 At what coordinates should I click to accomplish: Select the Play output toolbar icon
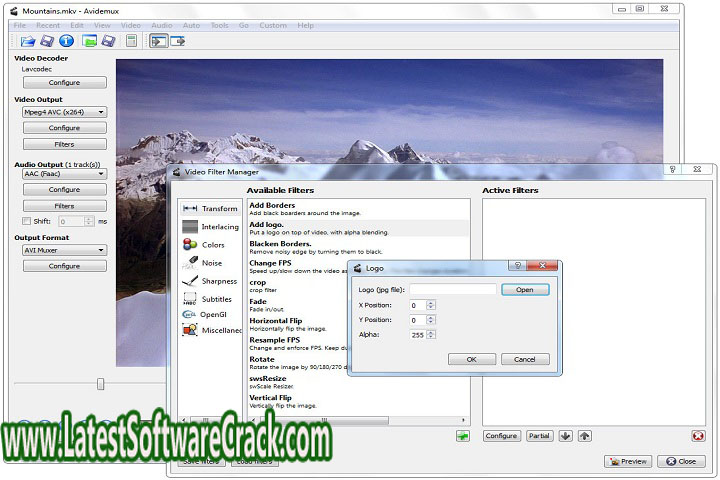178,41
